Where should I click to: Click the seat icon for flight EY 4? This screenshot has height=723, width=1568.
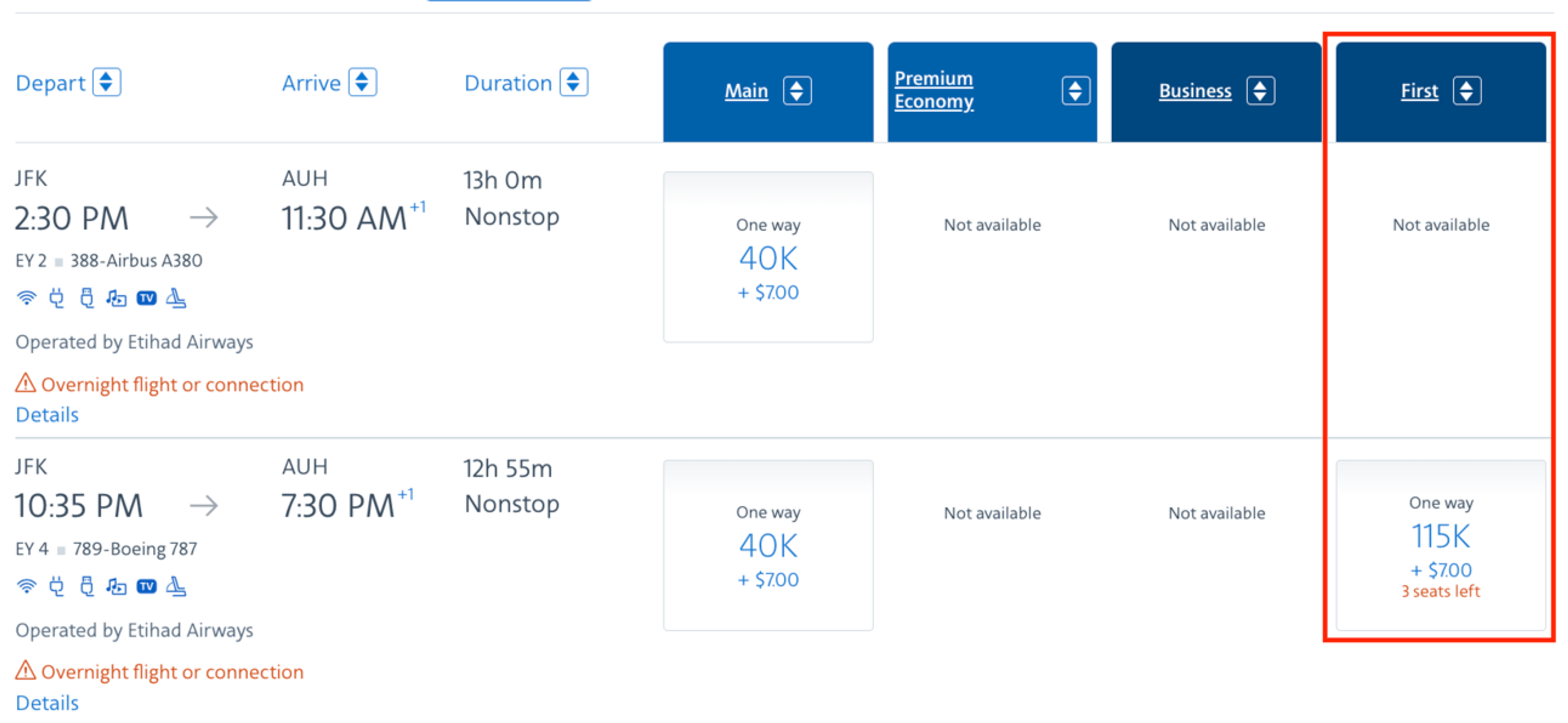176,586
